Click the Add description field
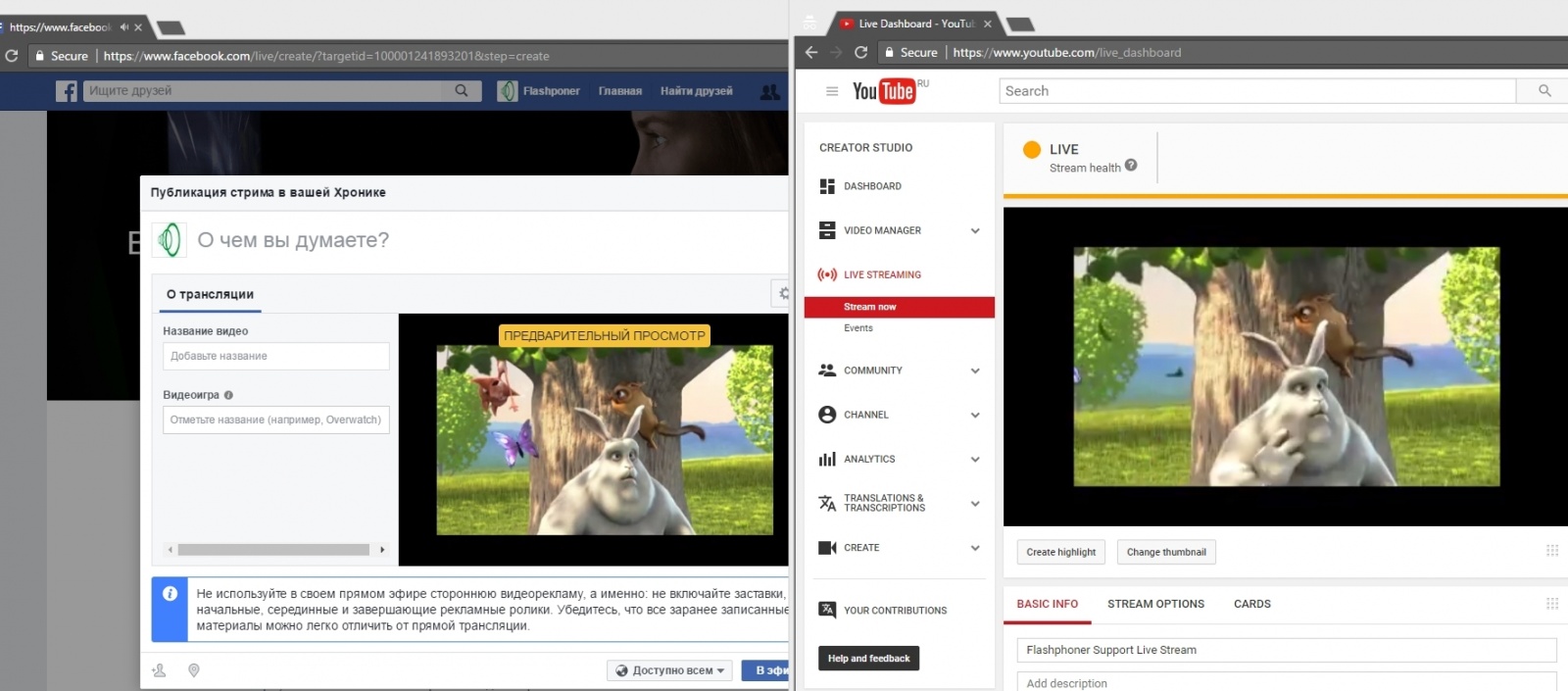The height and width of the screenshot is (691, 1568). point(1287,682)
